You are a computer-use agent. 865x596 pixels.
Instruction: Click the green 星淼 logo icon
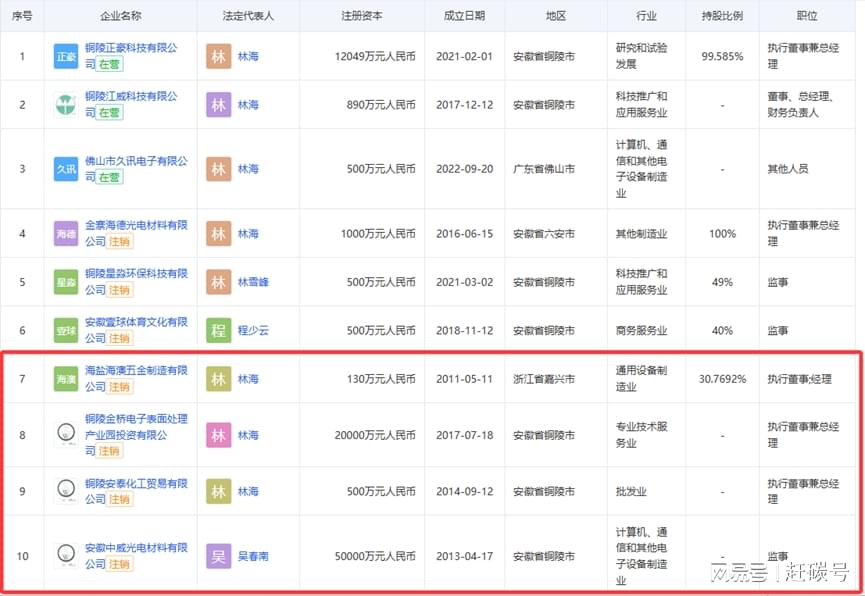(66, 282)
